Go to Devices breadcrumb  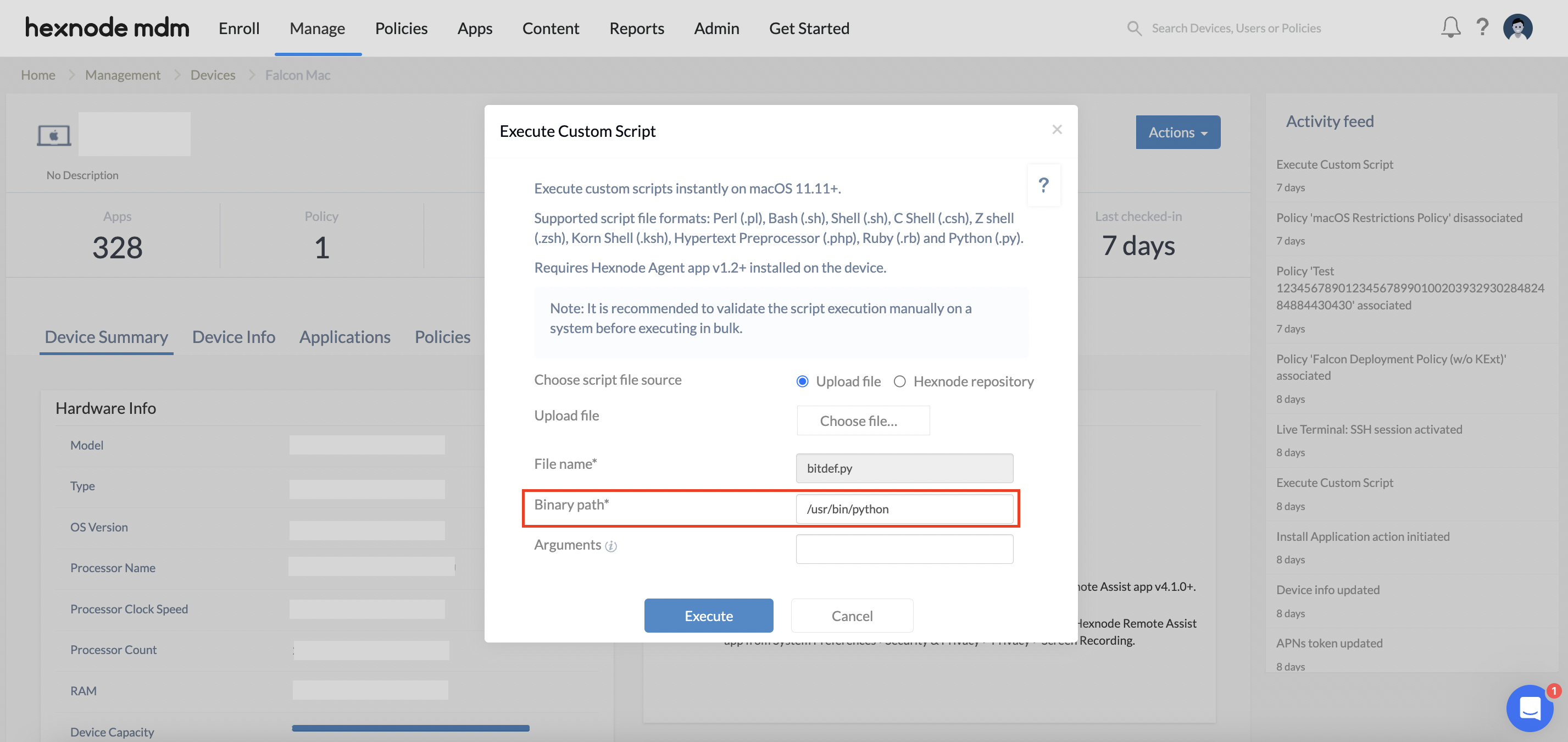tap(213, 75)
